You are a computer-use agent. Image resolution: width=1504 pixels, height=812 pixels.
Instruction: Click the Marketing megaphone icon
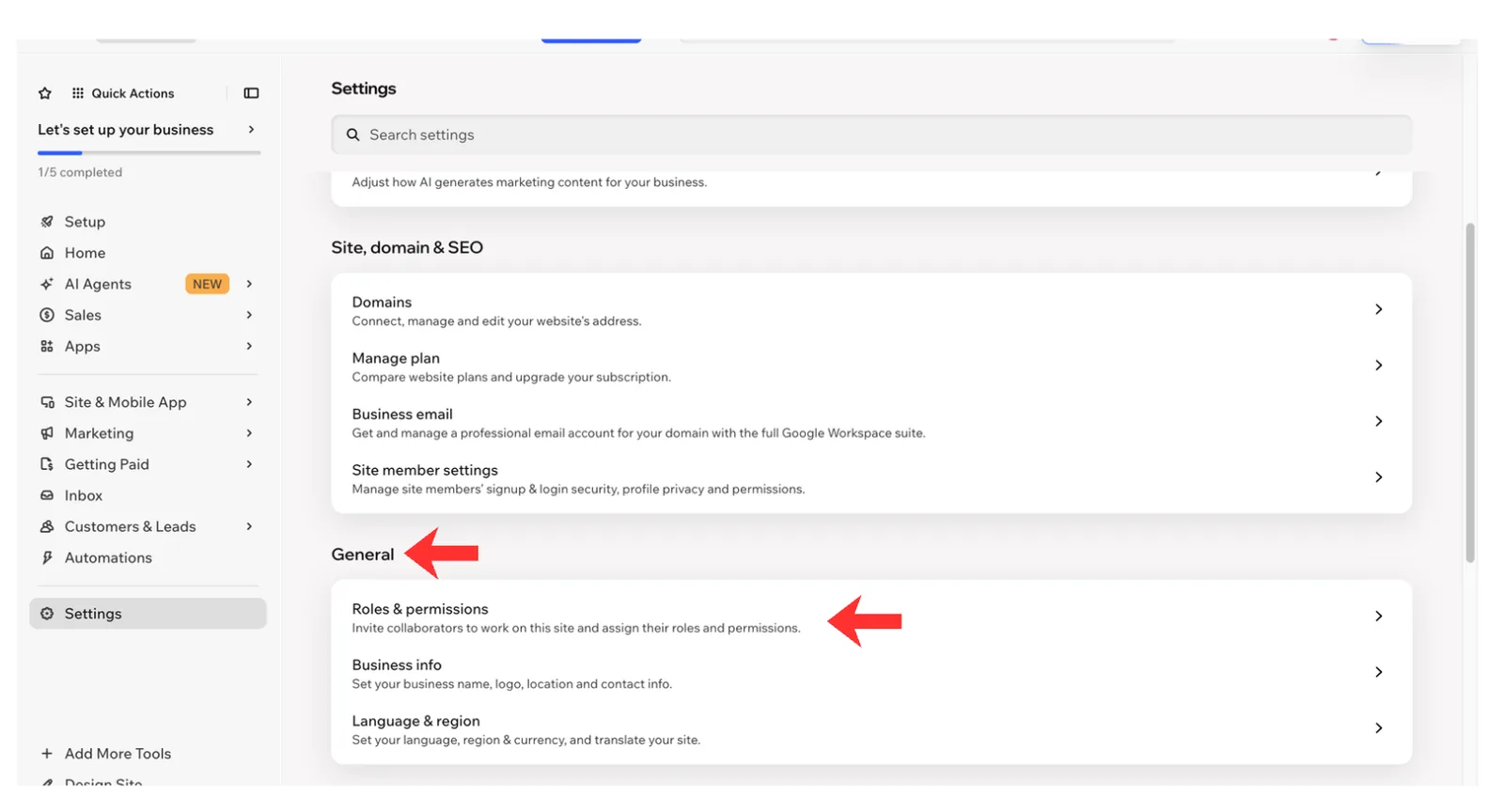(x=47, y=433)
